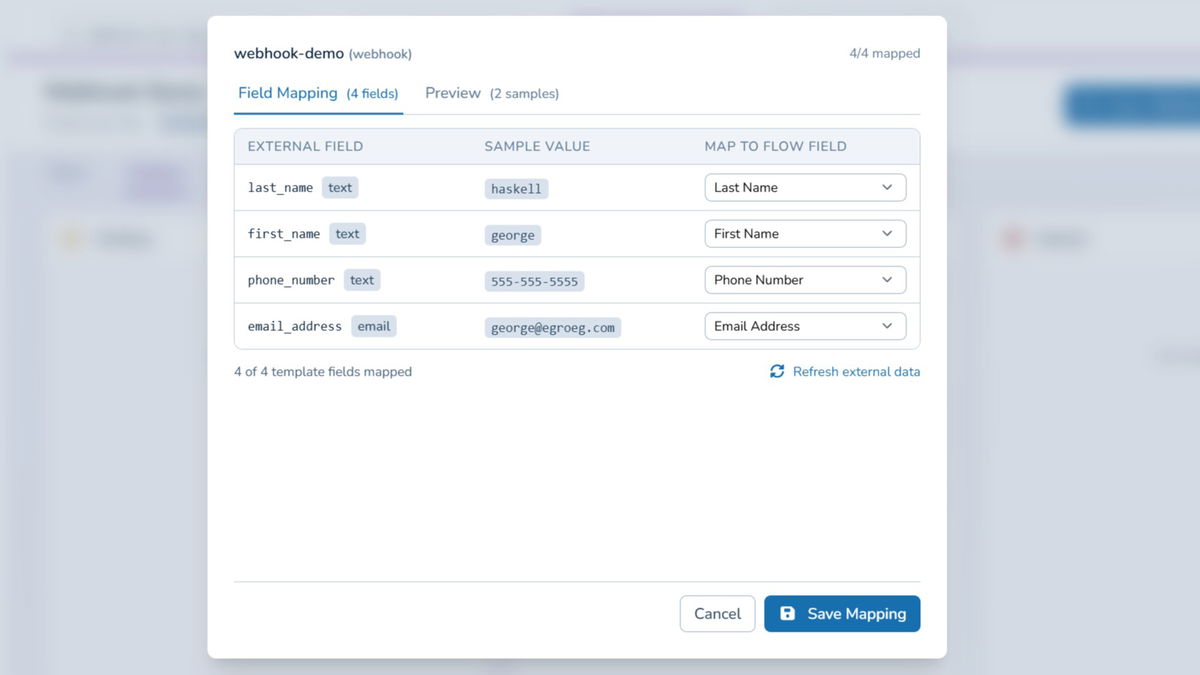The height and width of the screenshot is (675, 1200).
Task: Click the email badge next to email_address
Action: pos(373,326)
